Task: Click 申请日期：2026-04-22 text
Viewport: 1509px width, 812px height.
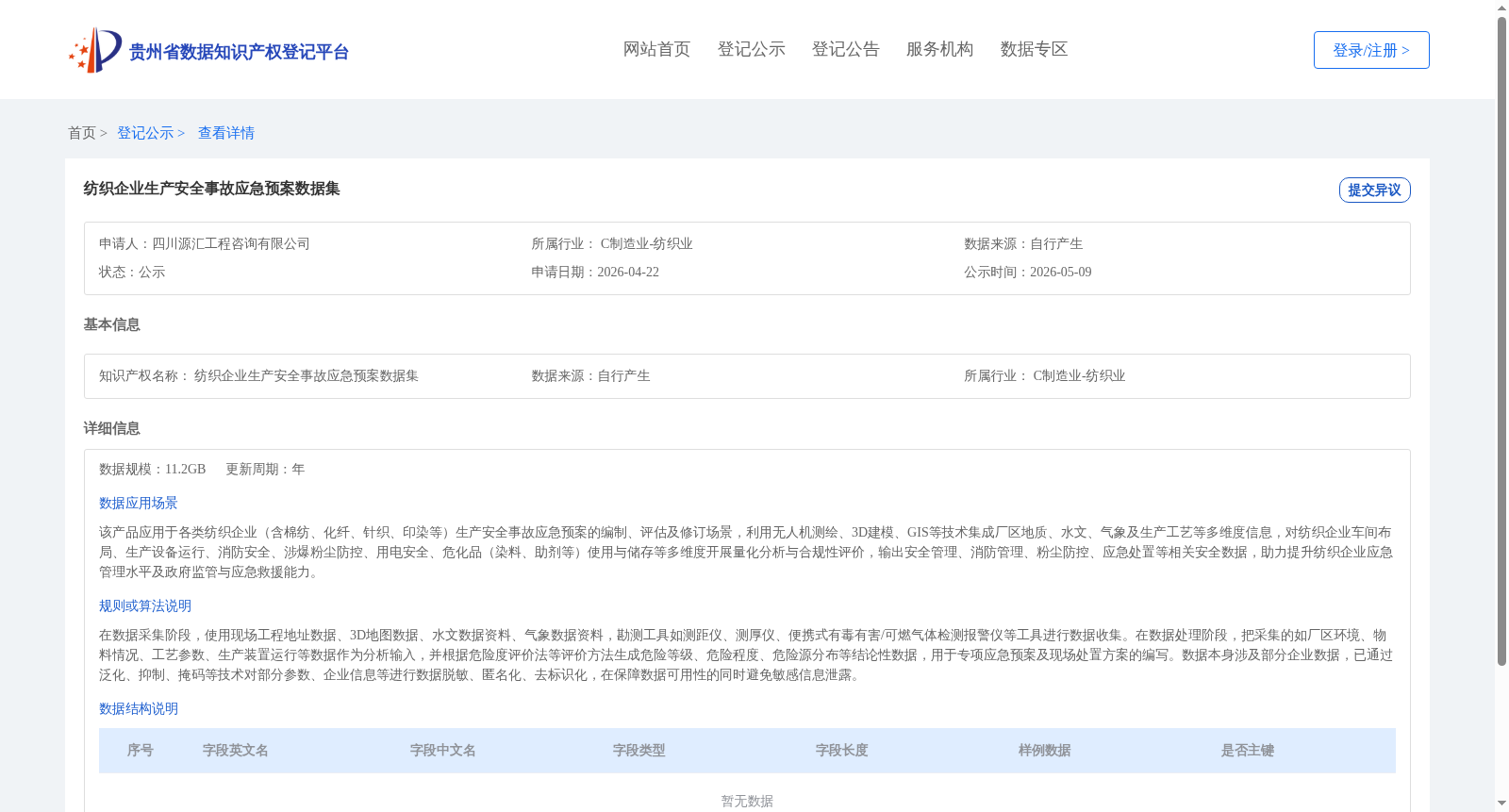Action: click(595, 272)
